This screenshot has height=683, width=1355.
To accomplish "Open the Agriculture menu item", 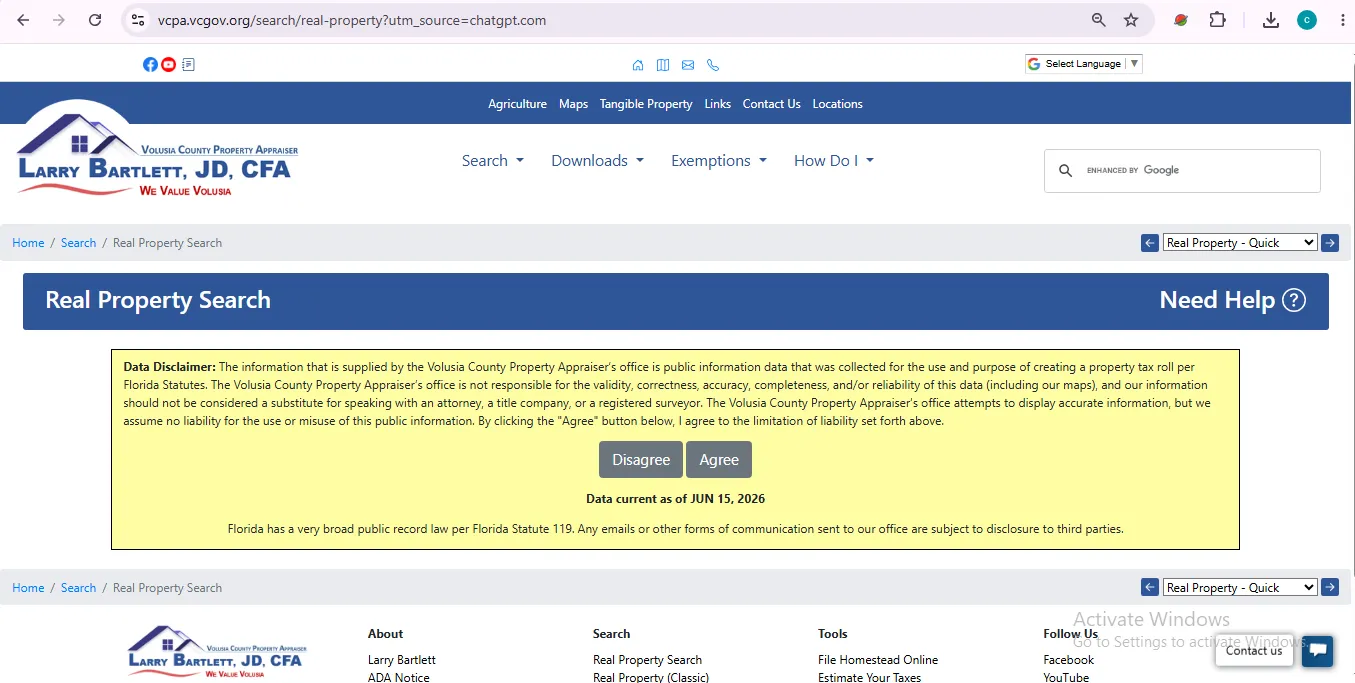I will [x=517, y=104].
